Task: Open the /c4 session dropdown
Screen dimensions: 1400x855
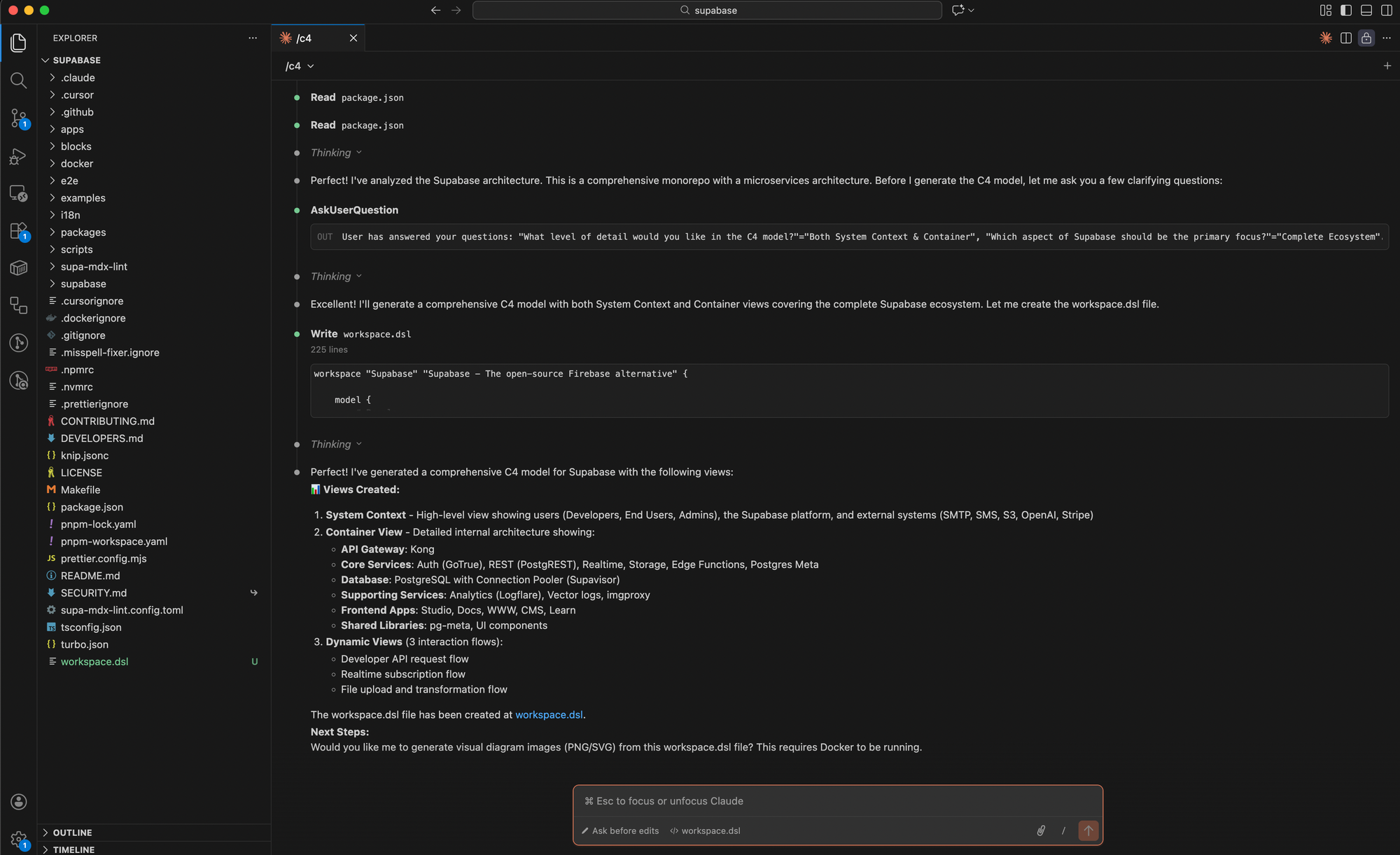Action: [x=300, y=66]
